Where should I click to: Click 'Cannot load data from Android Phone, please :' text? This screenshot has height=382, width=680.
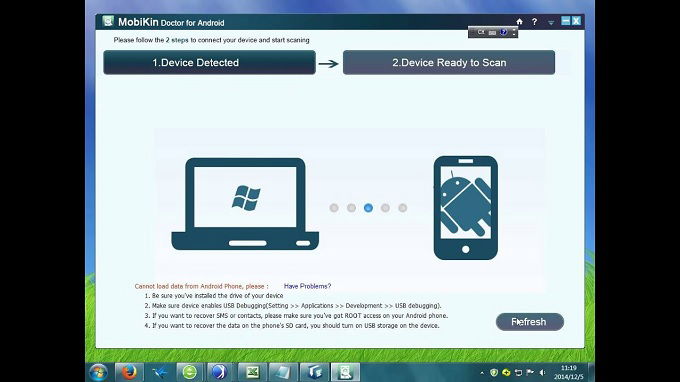tap(201, 286)
